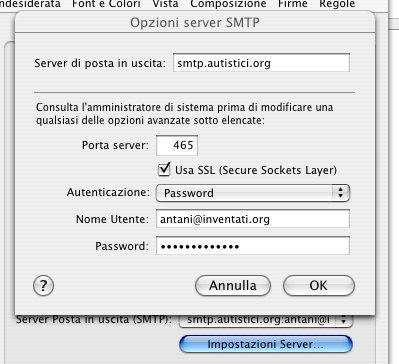This screenshot has height=364, width=399.
Task: Open the help question mark button
Action: point(43,286)
